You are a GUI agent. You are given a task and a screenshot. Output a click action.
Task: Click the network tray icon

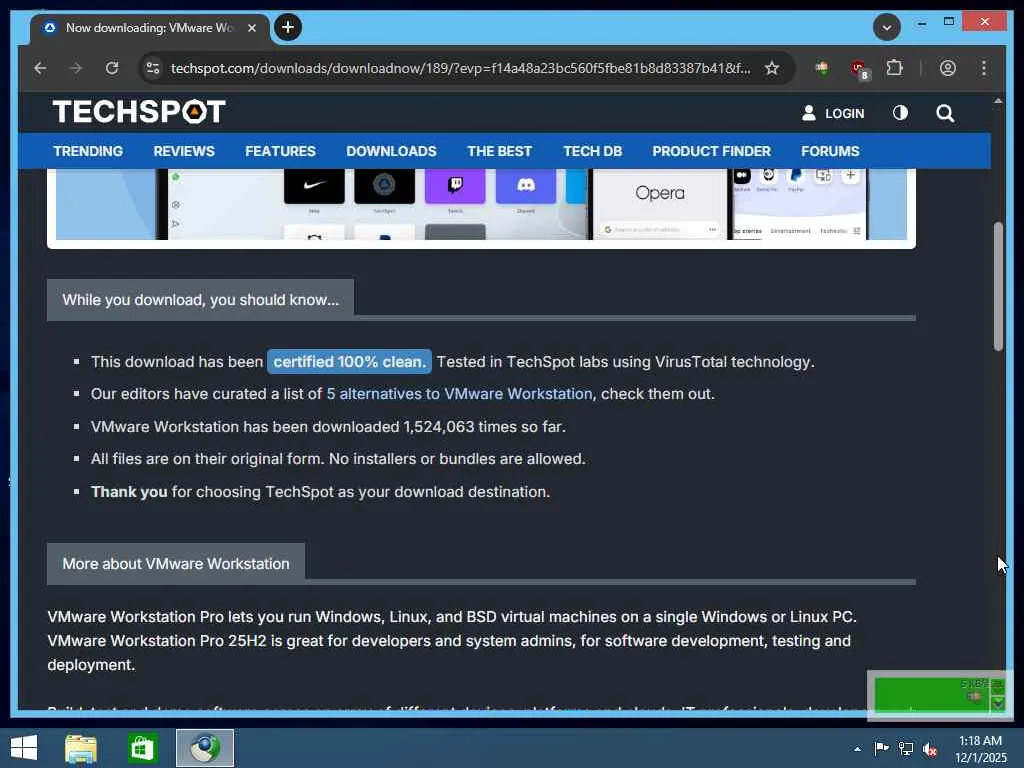(906, 748)
